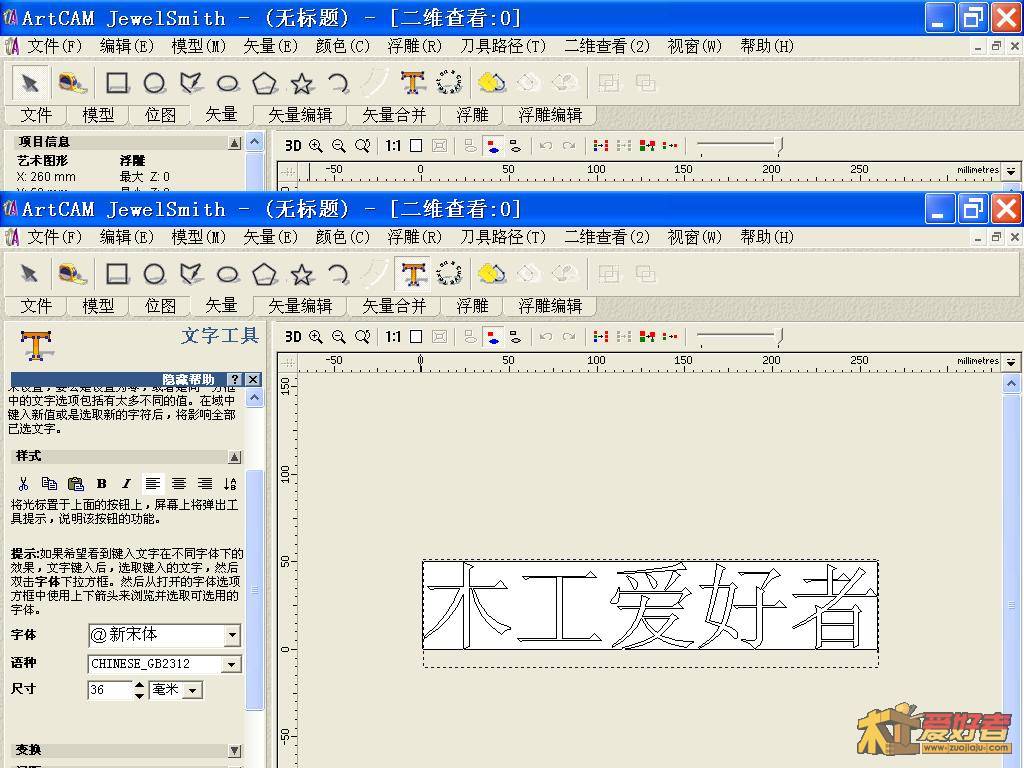Select pentagon polygon tool in lower window

pyautogui.click(x=264, y=274)
